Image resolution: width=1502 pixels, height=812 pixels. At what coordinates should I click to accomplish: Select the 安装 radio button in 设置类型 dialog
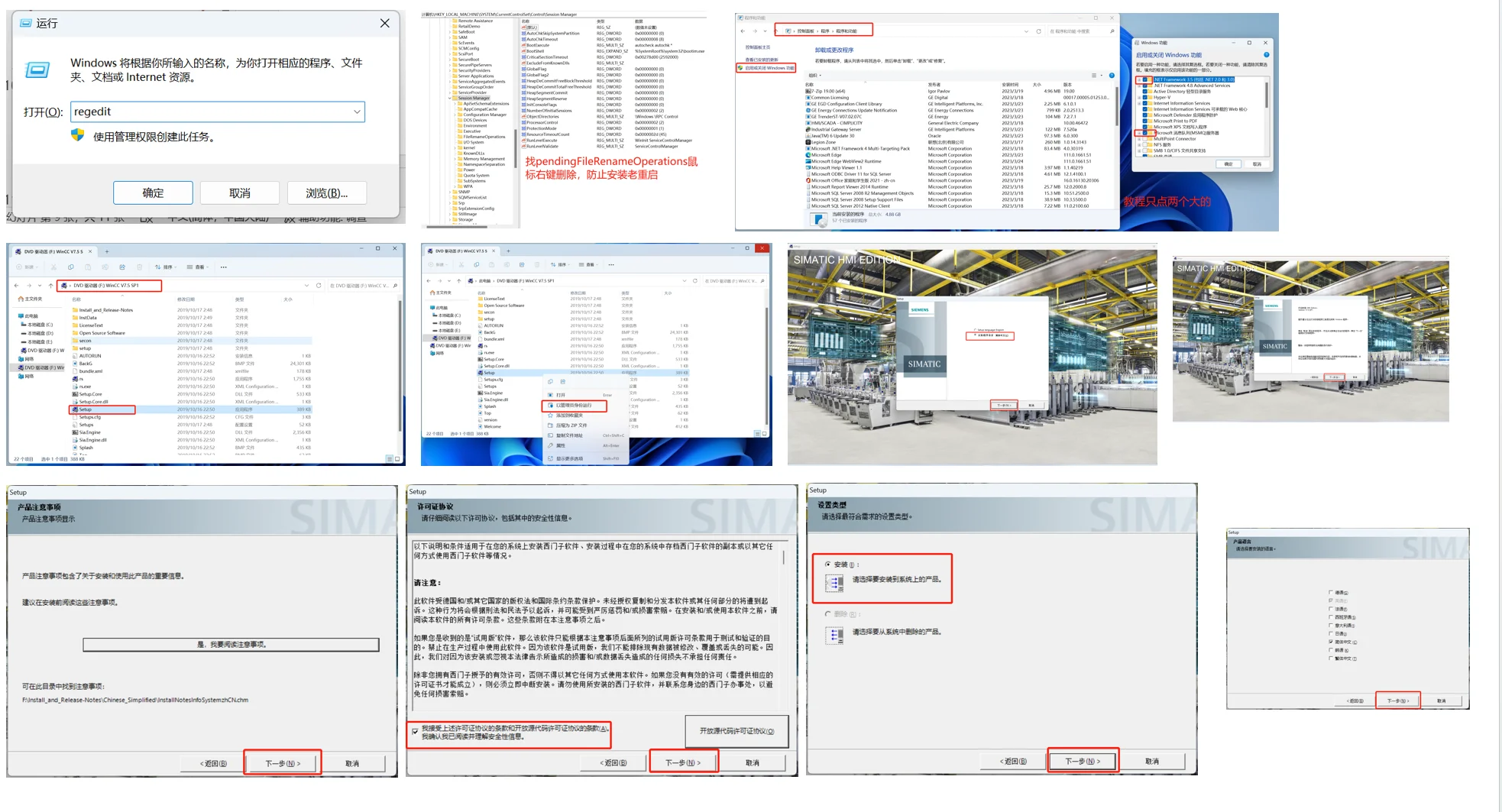828,565
